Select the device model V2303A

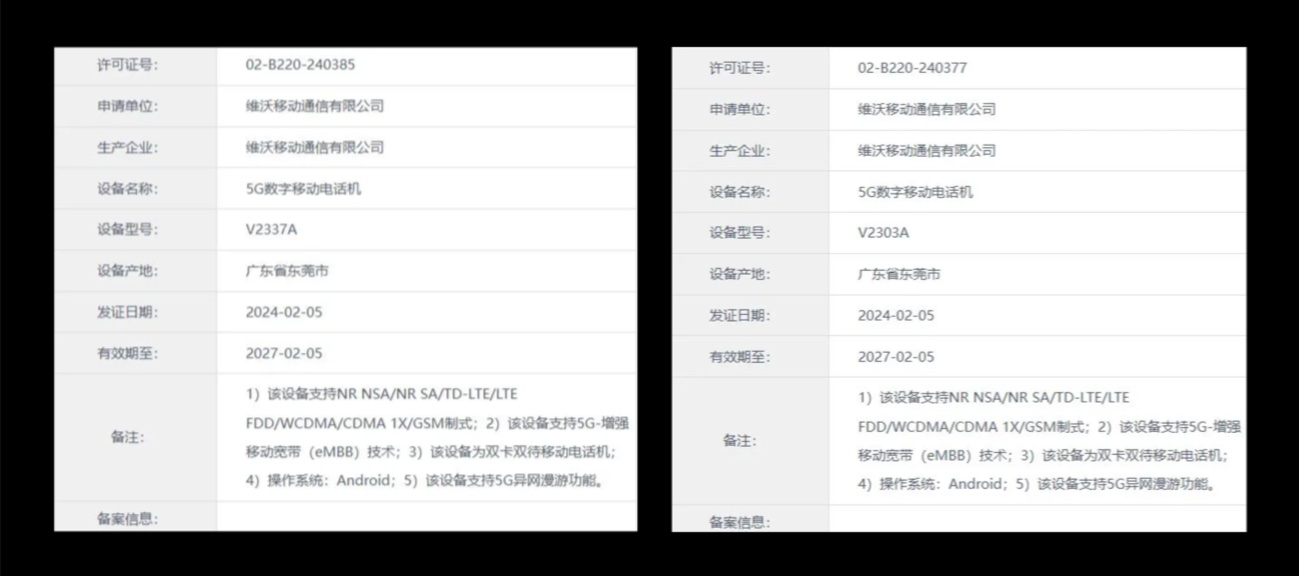(883, 232)
